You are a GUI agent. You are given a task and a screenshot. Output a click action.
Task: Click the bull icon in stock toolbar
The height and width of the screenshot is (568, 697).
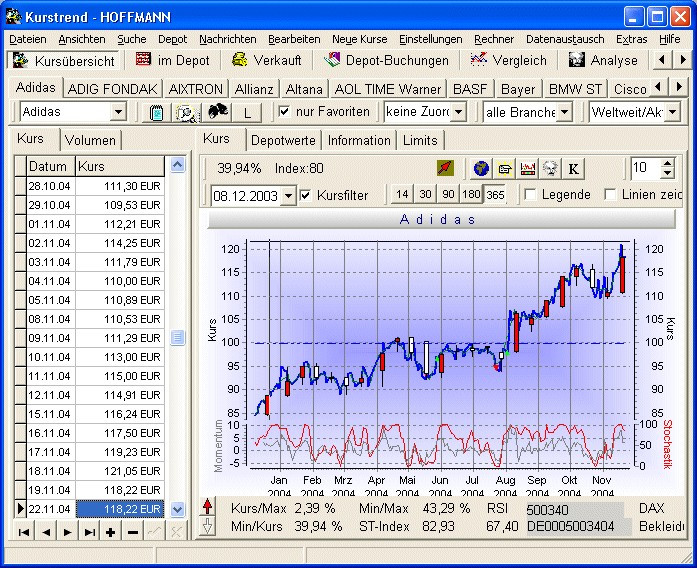217,112
